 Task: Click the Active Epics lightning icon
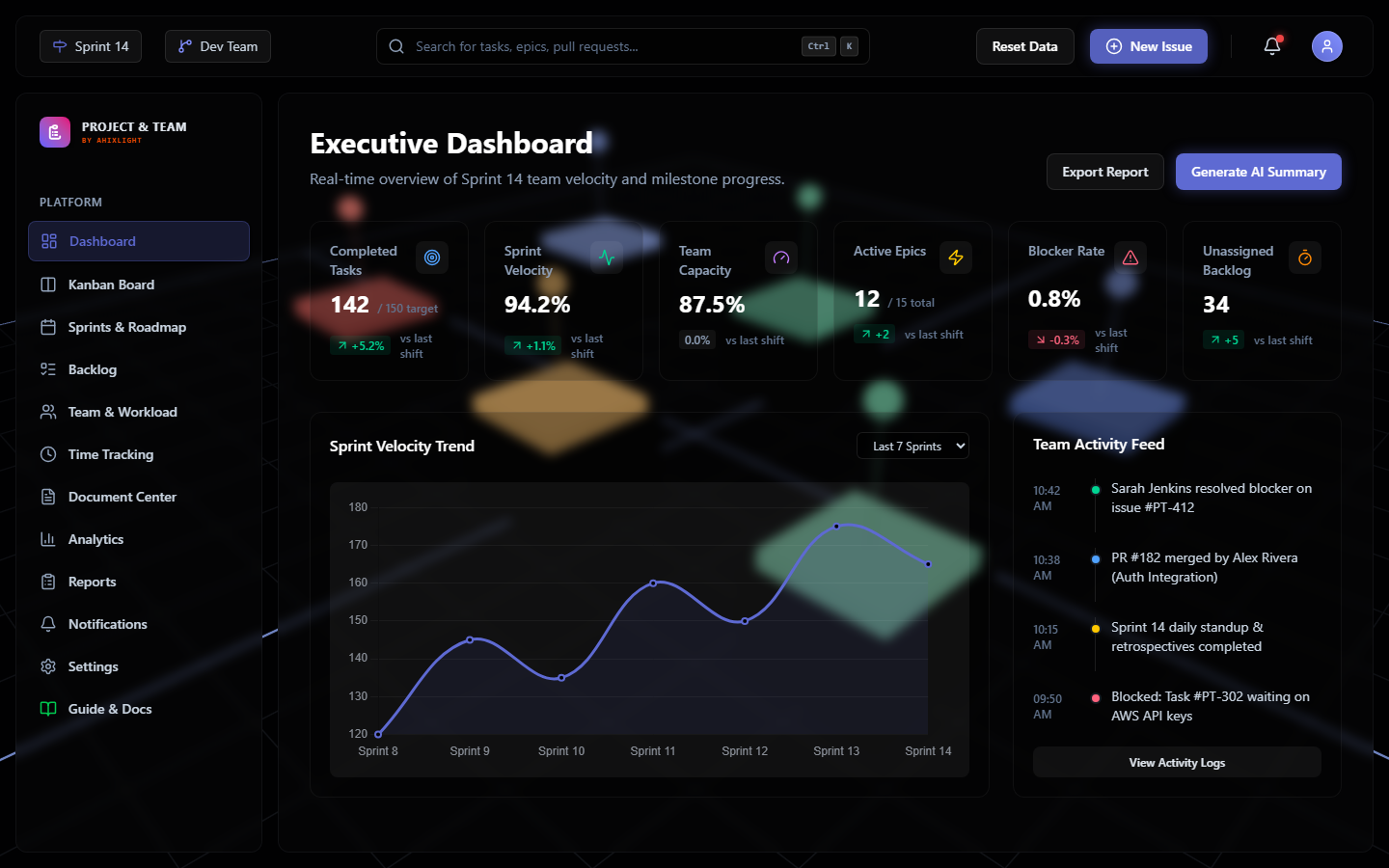(956, 258)
